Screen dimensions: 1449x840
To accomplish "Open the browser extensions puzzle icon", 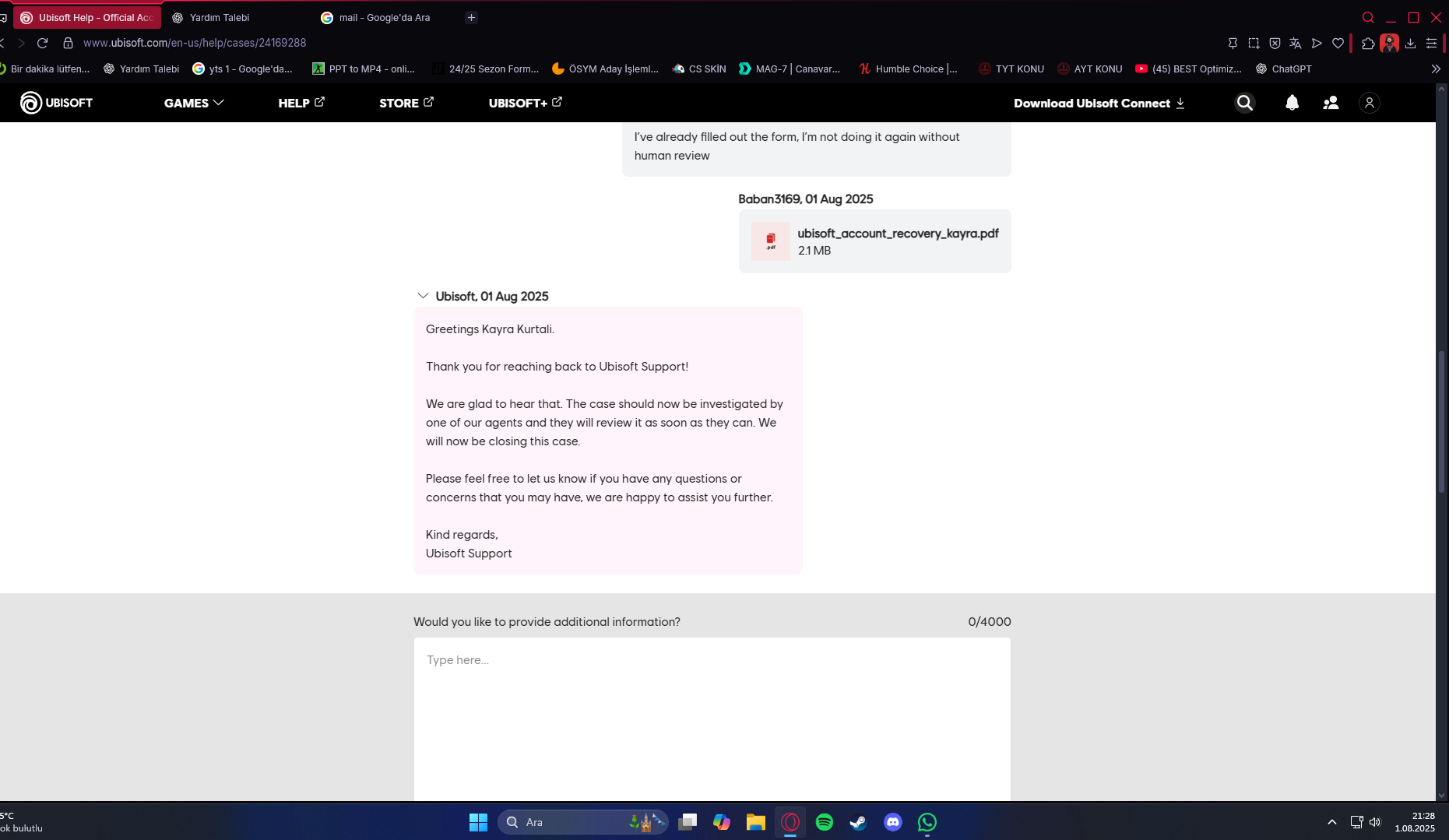I will [1368, 43].
